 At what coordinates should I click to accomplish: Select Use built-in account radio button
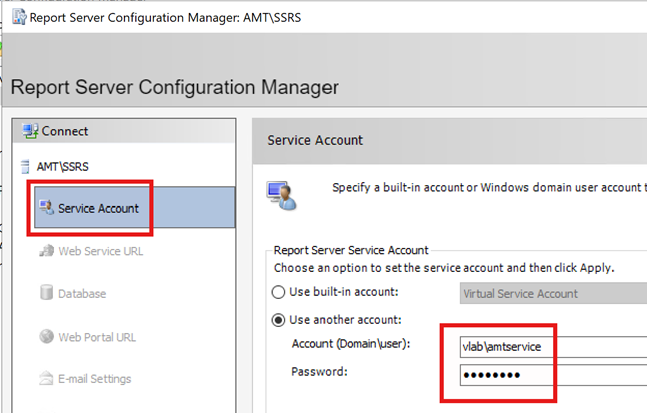click(x=278, y=292)
